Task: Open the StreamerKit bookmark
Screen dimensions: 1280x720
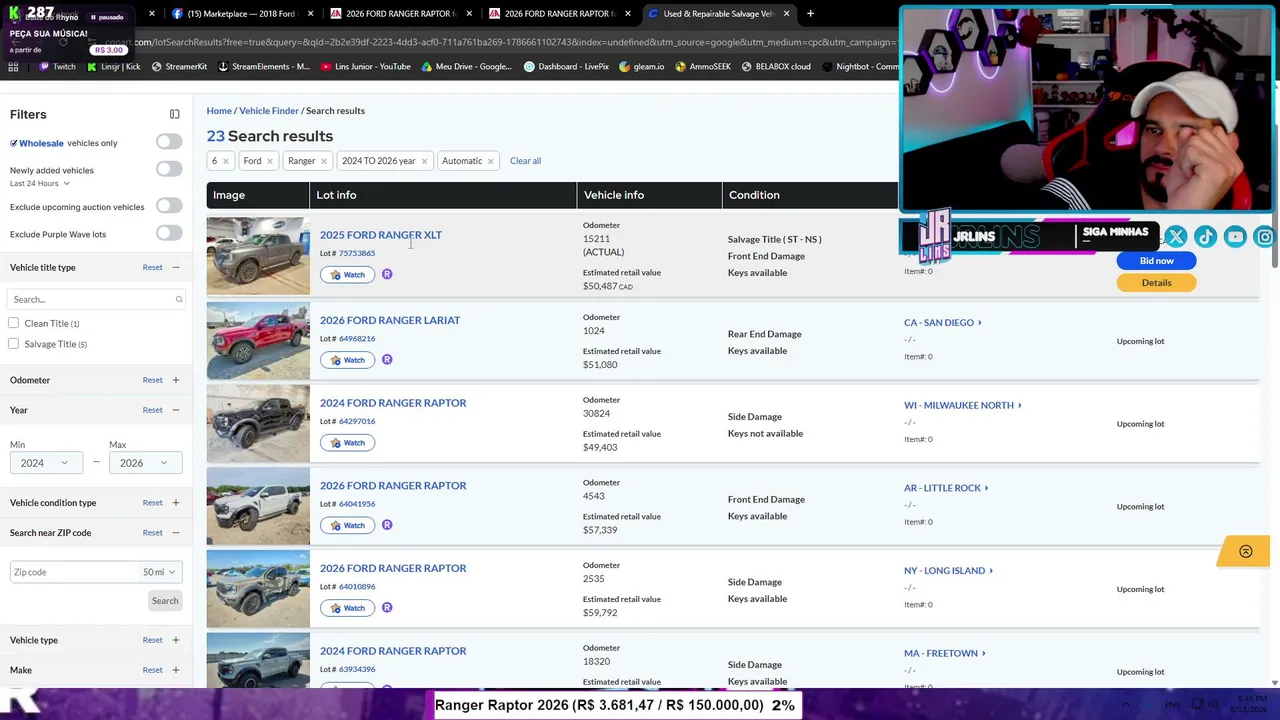Action: (179, 67)
